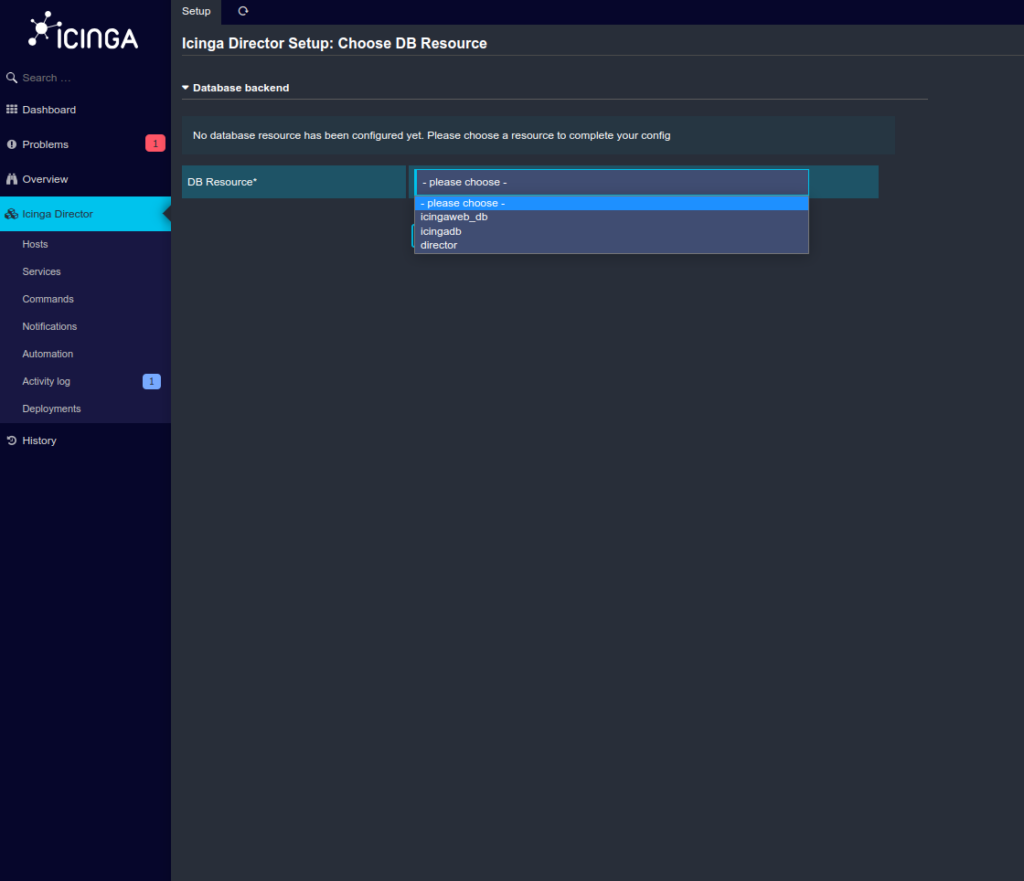Open Automation under Icinga Director

86,354
